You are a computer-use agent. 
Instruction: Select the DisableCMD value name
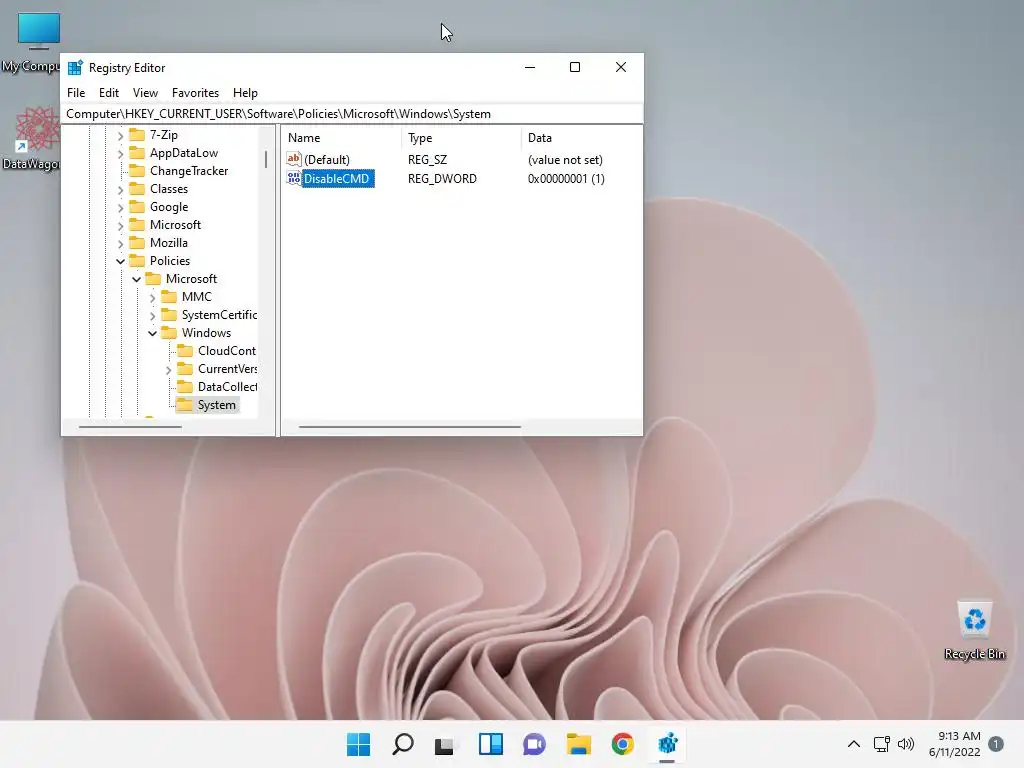tap(337, 178)
